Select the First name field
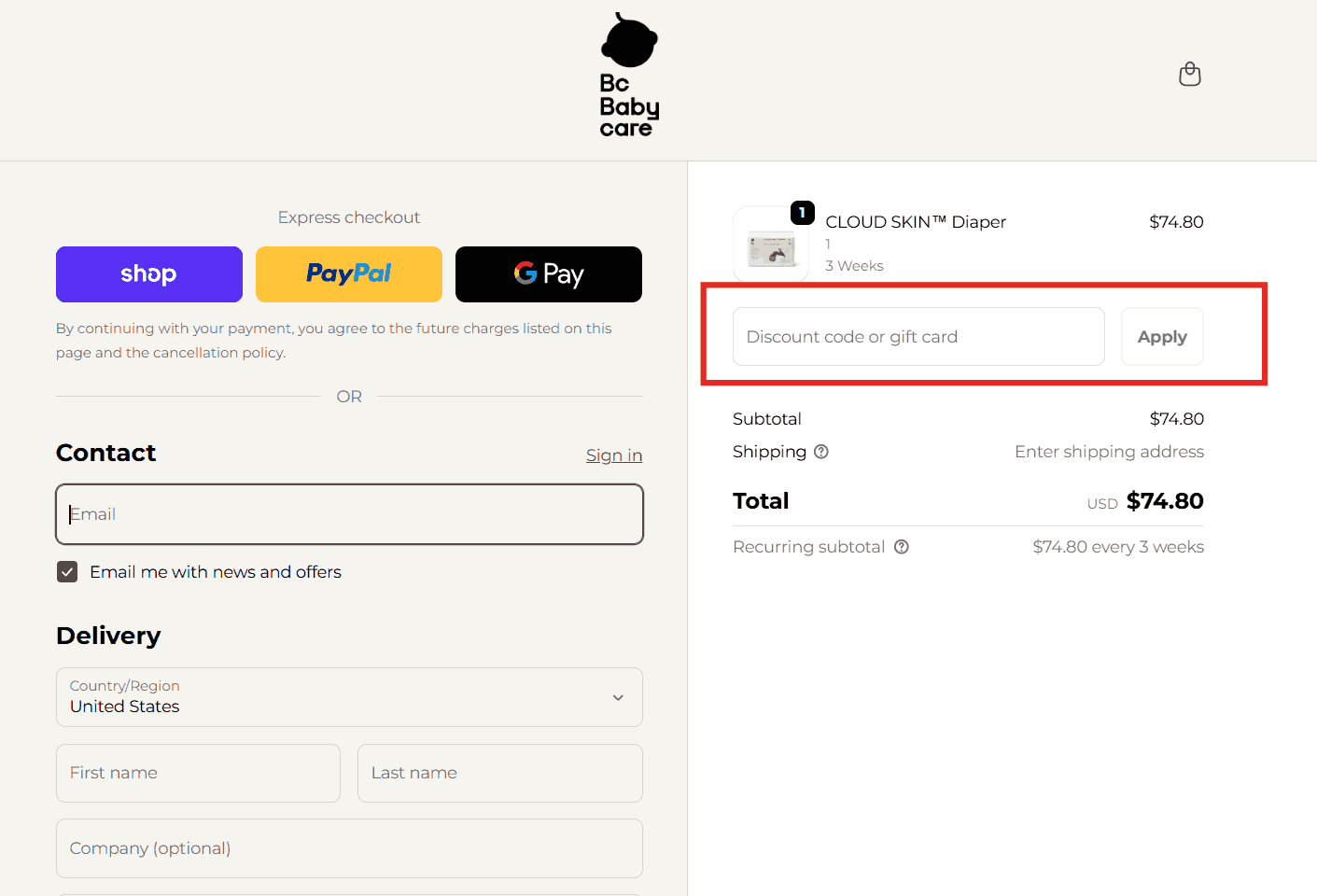The image size is (1317, 896). coord(198,773)
